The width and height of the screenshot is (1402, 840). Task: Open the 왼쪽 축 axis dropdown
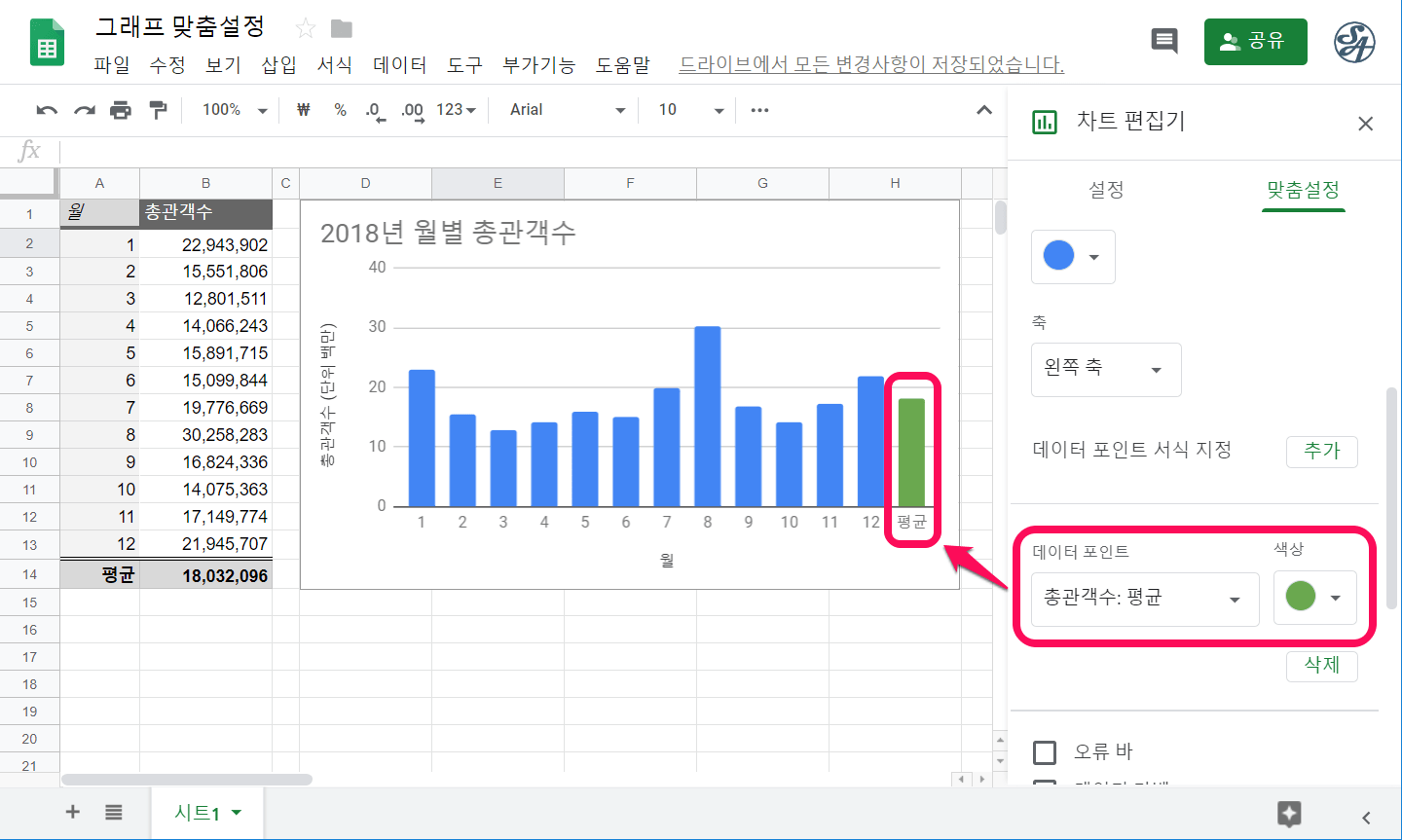coord(1105,369)
